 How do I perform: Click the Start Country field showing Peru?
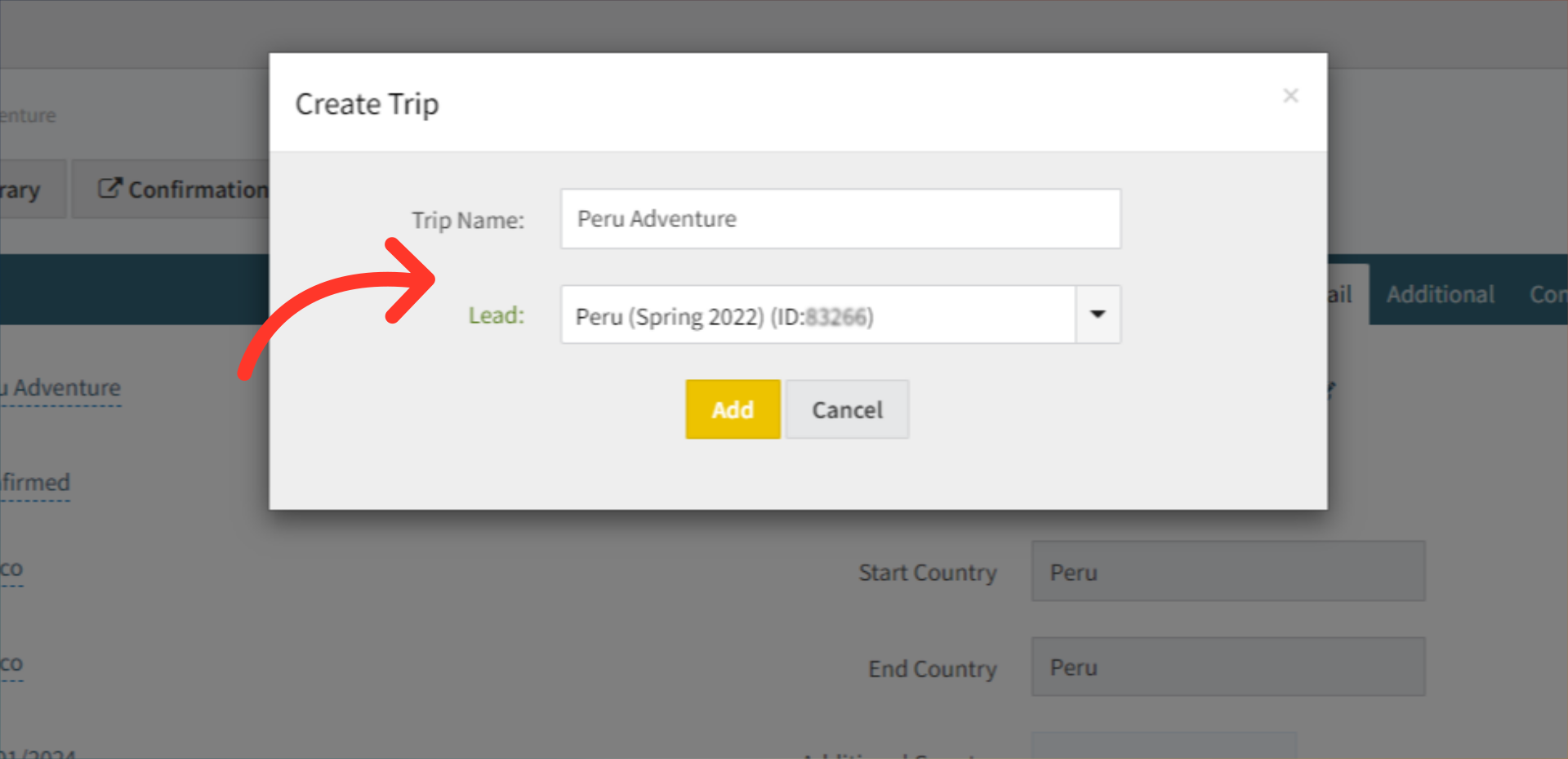[x=1227, y=572]
